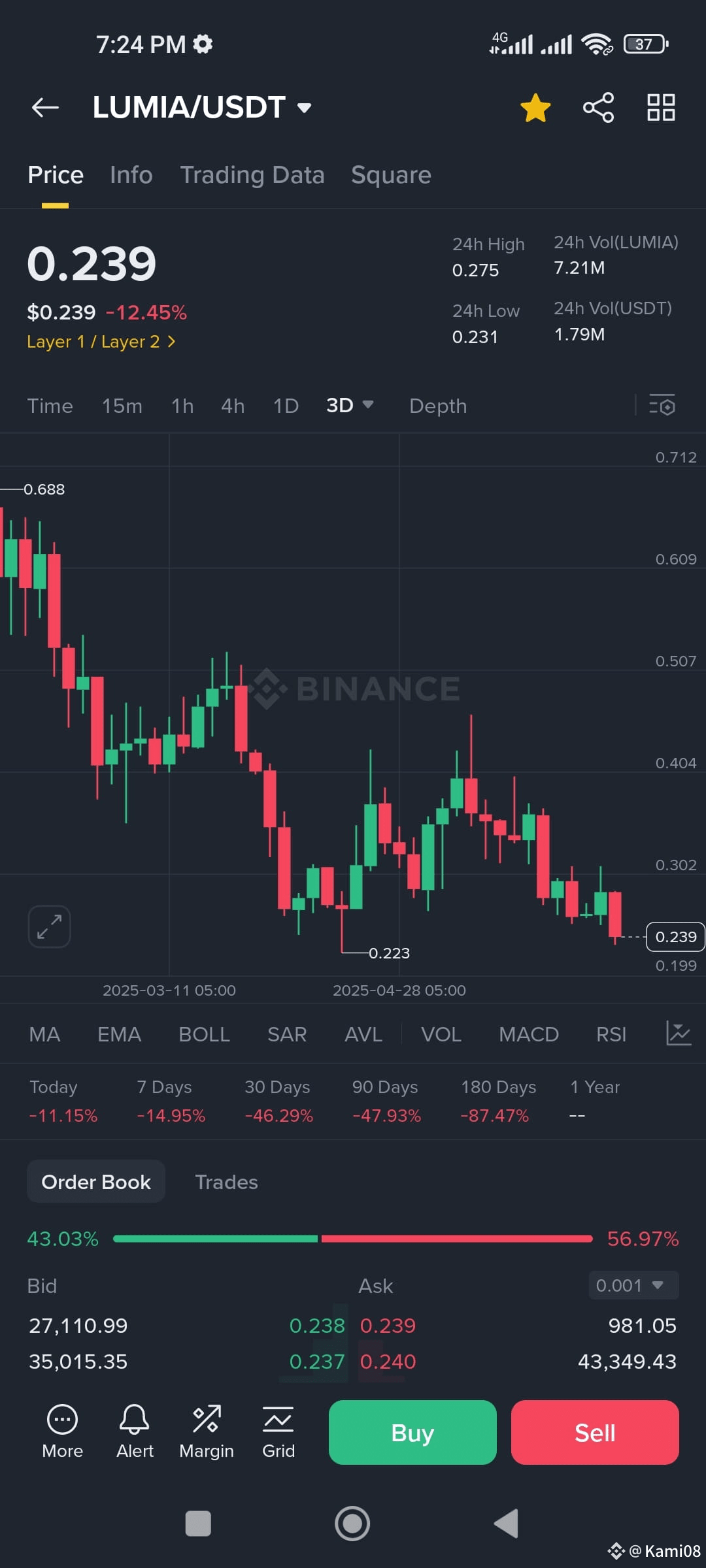Toggle the SAR indicator
Screen dimensions: 706x1568
[x=287, y=1034]
